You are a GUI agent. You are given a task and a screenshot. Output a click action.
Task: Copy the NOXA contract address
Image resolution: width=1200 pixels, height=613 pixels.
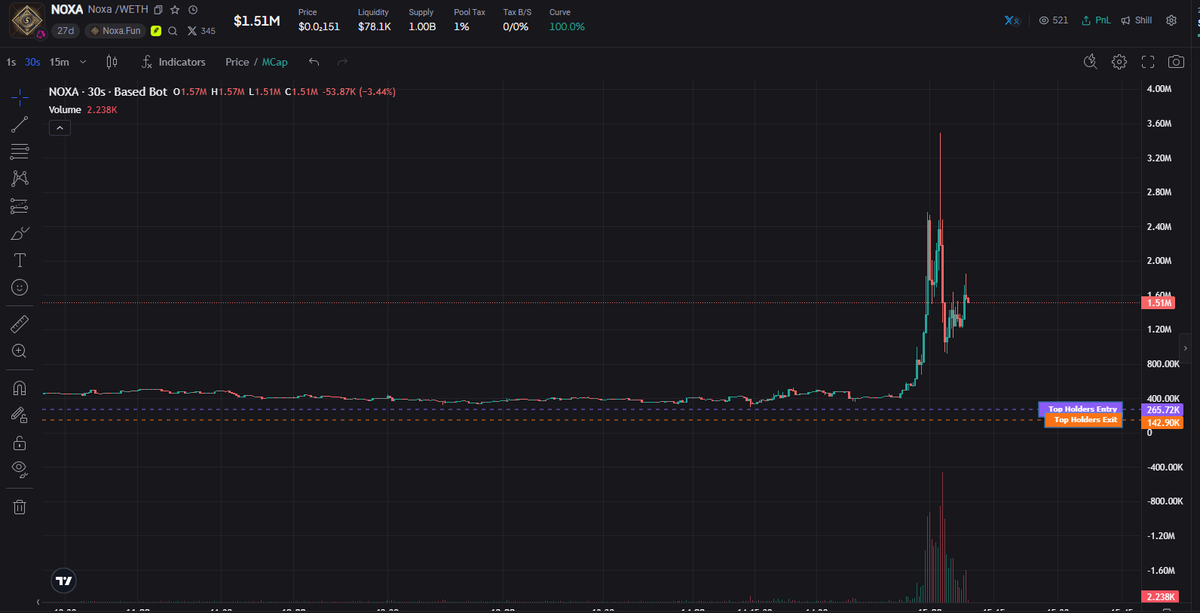[x=158, y=9]
